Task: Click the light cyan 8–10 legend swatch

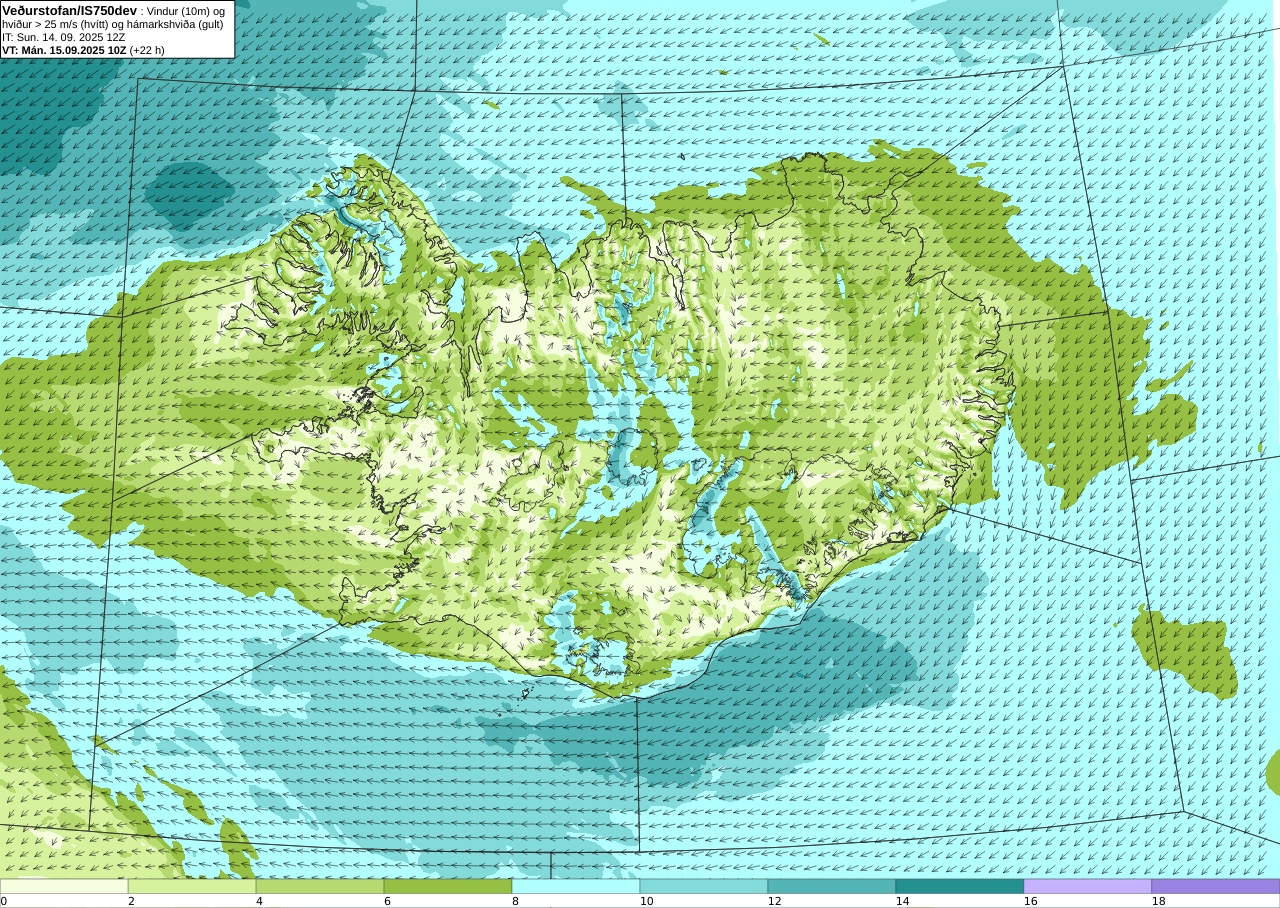Action: point(576,886)
